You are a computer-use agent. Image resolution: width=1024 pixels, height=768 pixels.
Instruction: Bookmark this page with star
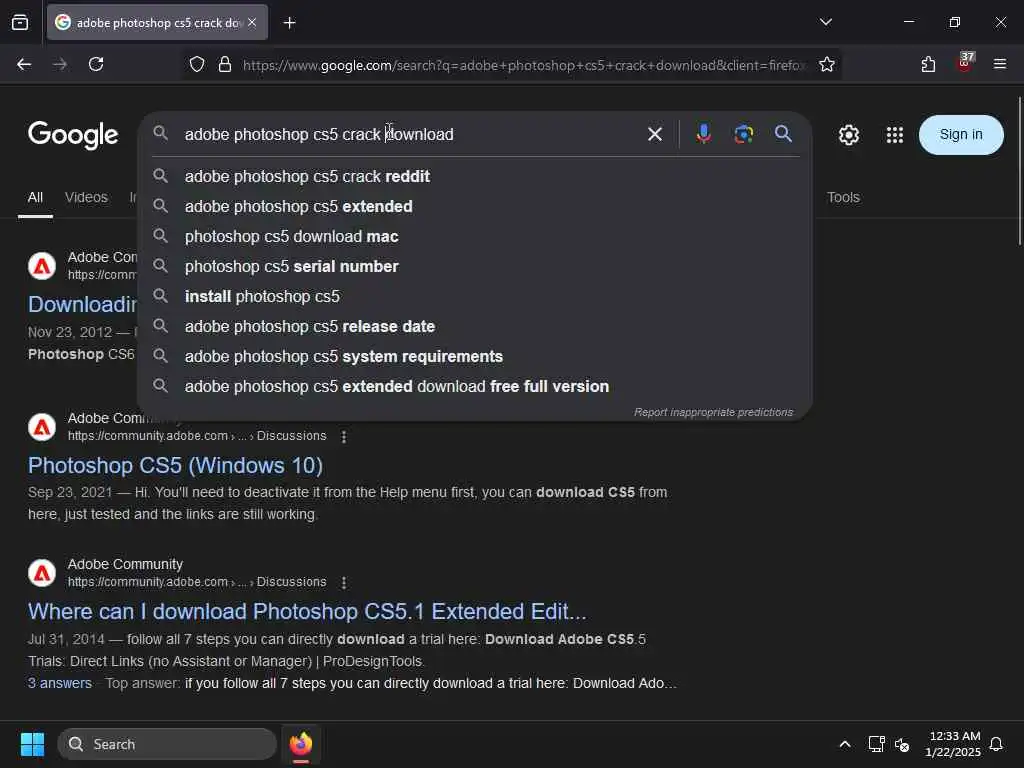pyautogui.click(x=826, y=64)
